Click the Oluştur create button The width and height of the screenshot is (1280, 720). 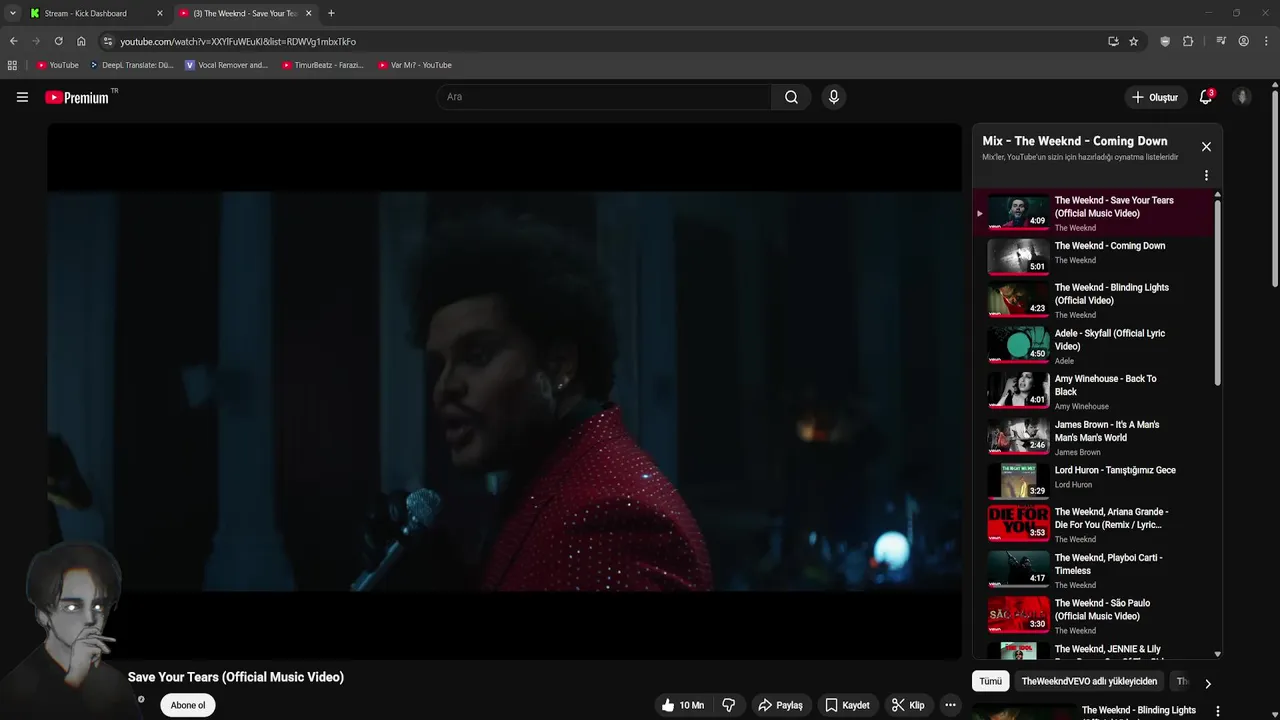click(x=1154, y=97)
